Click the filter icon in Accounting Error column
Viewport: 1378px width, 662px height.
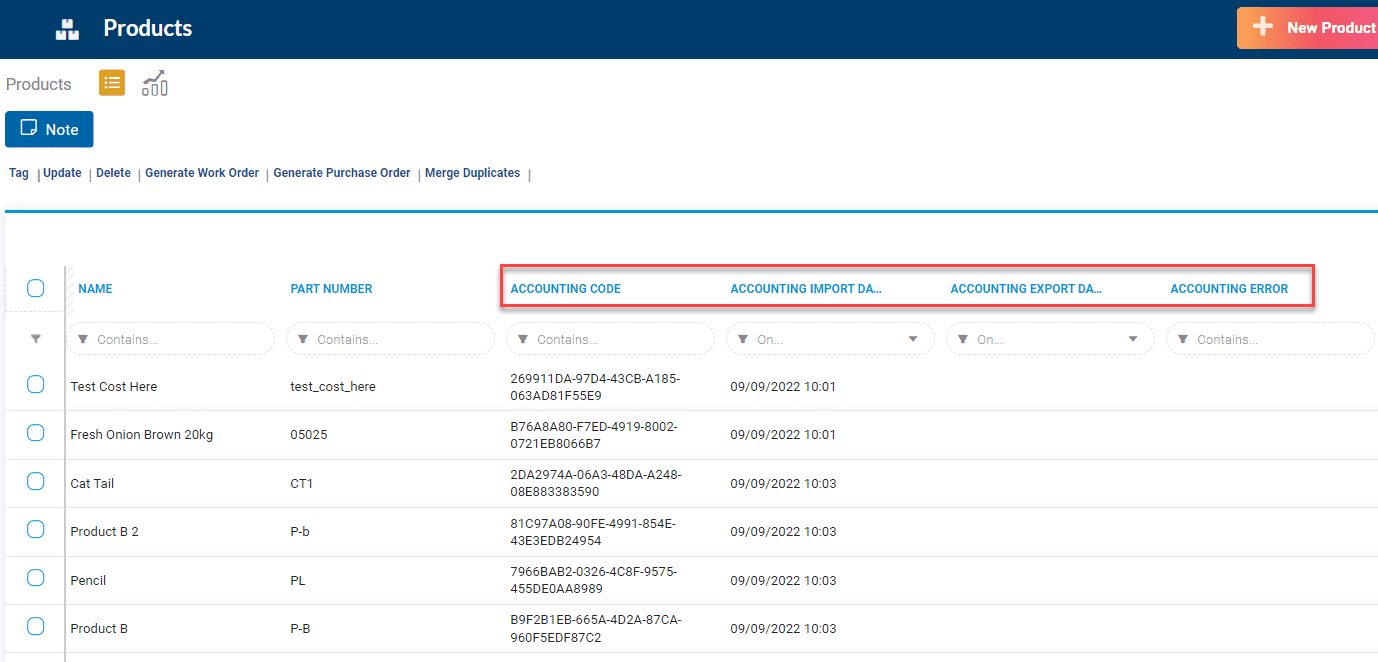[1183, 339]
